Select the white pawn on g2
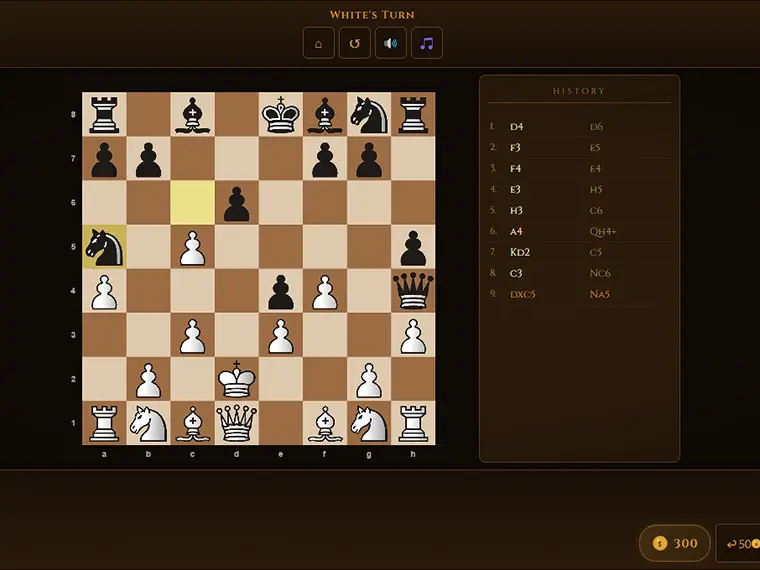Screen dimensions: 760x570 coord(369,379)
